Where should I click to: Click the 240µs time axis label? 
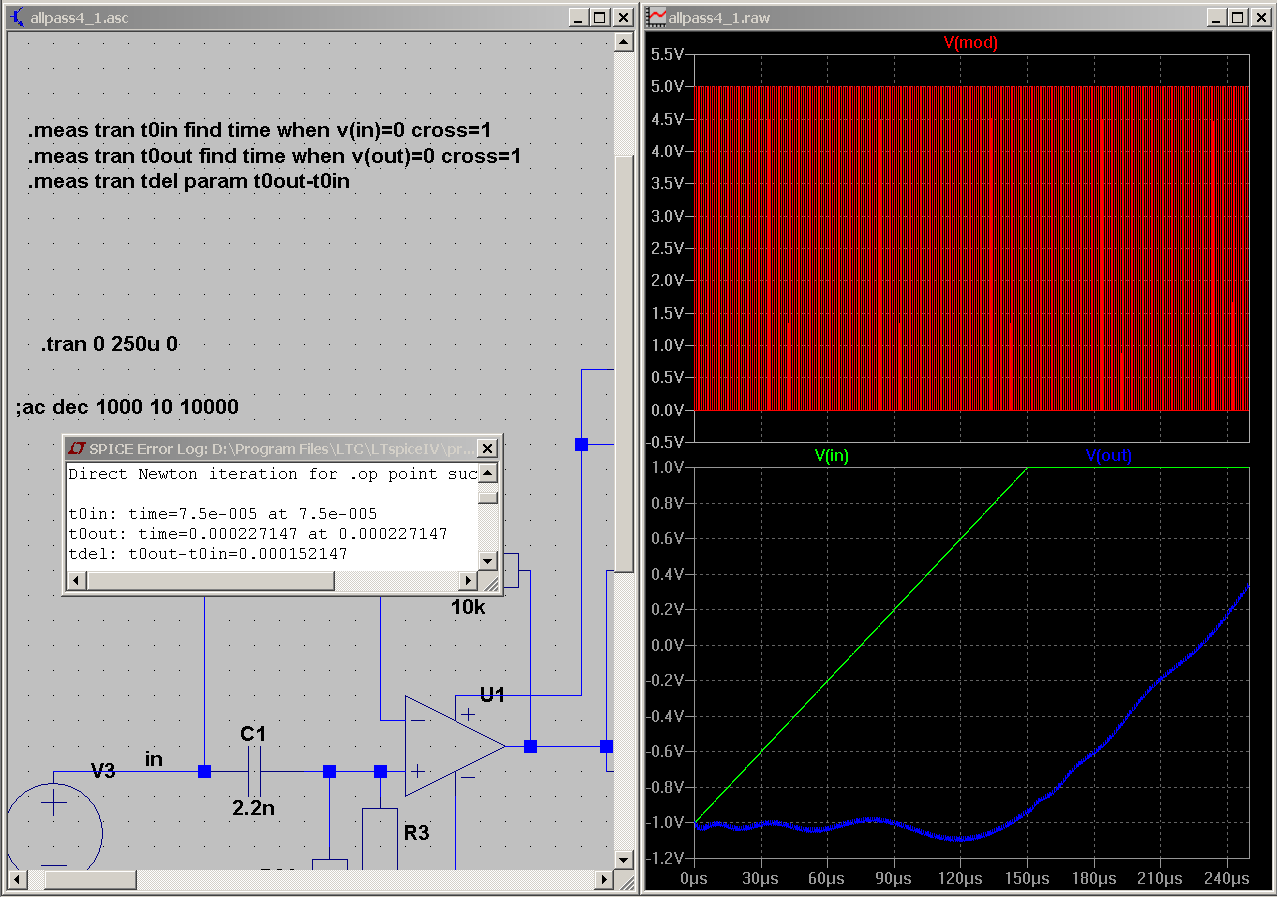click(x=1227, y=878)
